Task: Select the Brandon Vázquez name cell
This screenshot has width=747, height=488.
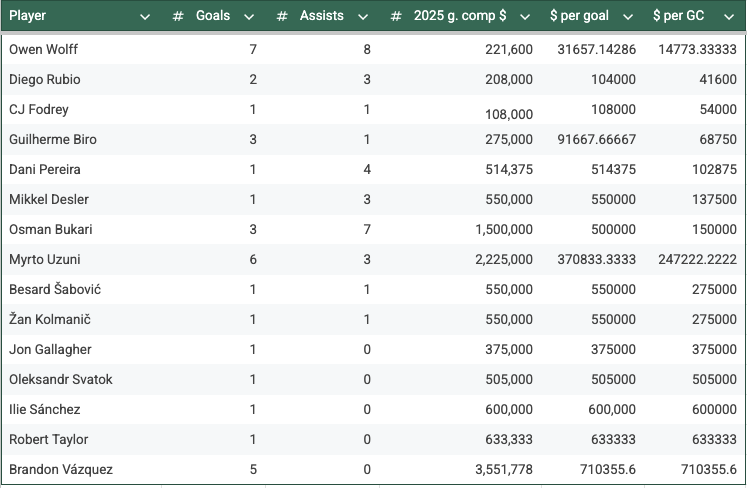Action: (x=60, y=469)
